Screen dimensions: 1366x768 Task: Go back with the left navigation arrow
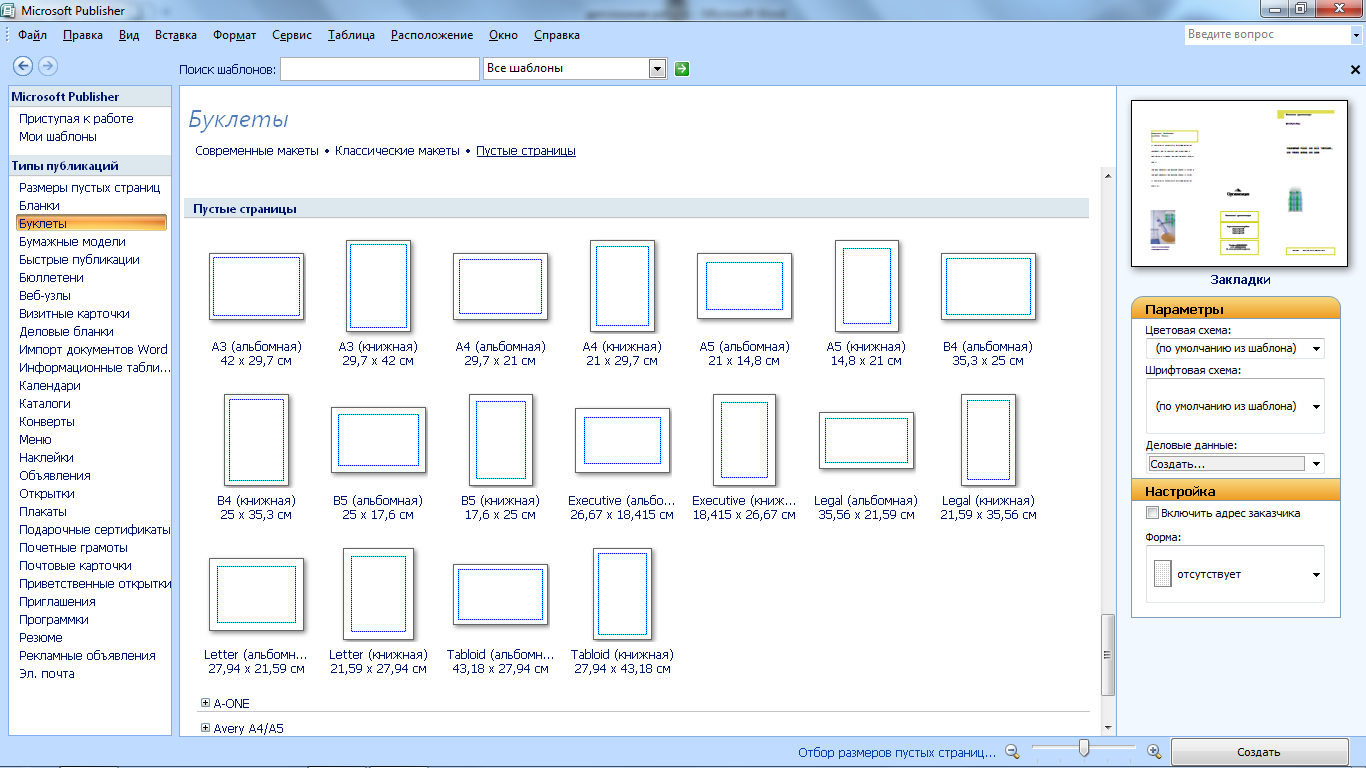pyautogui.click(x=22, y=66)
